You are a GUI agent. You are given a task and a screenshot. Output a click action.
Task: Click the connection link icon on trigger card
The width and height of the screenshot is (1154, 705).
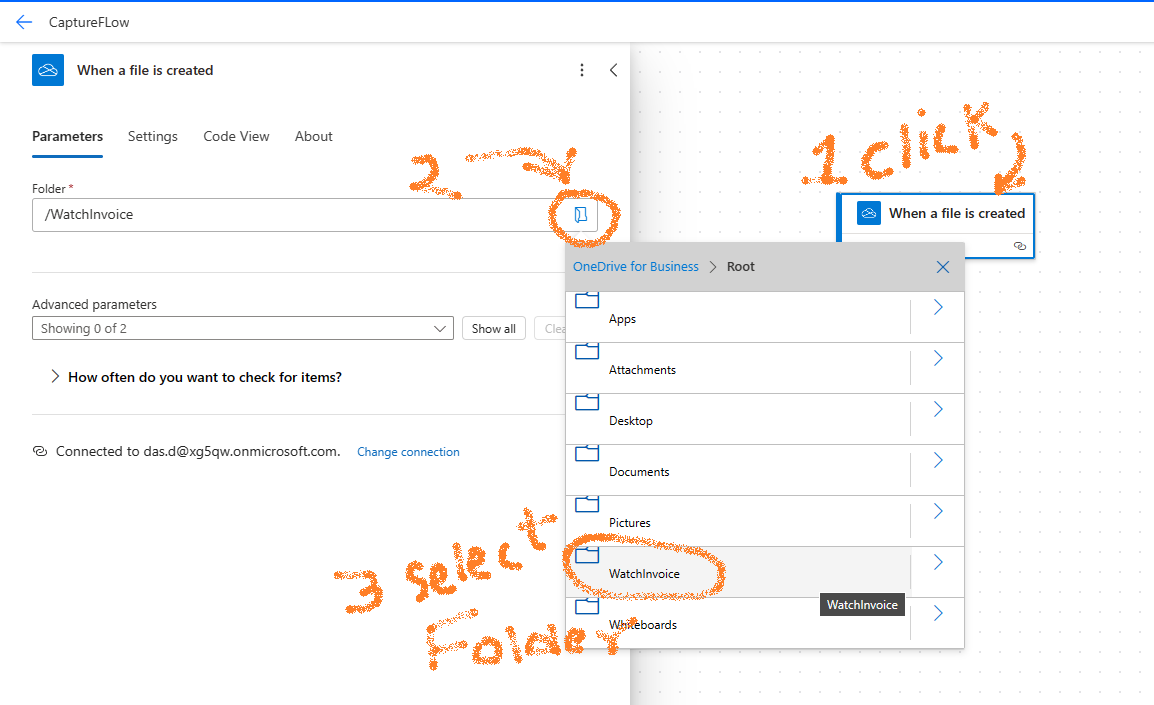click(1019, 246)
